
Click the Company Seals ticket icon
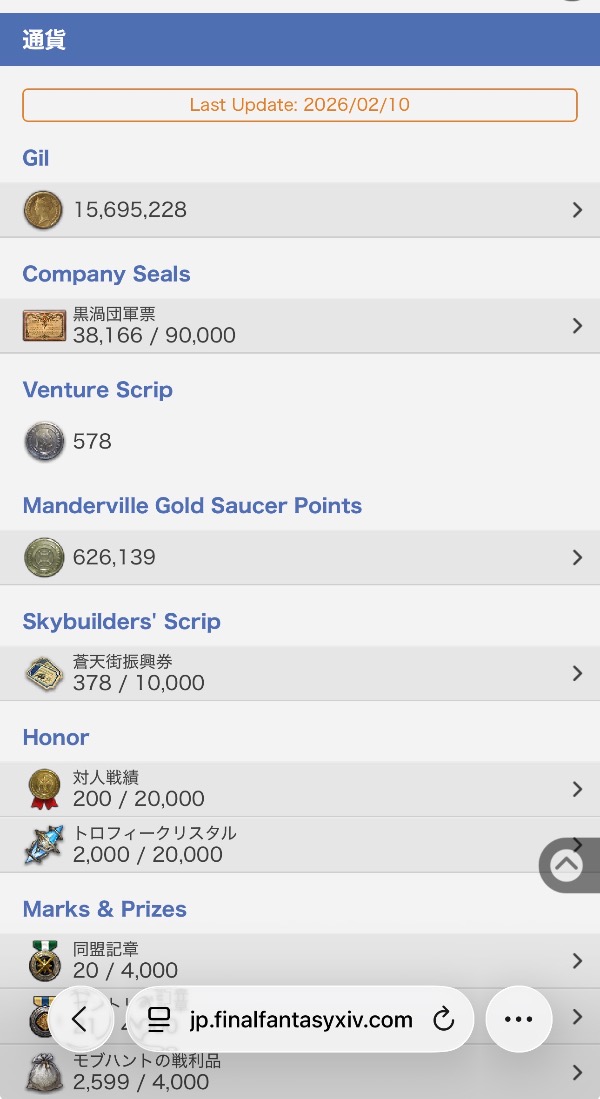(x=44, y=325)
